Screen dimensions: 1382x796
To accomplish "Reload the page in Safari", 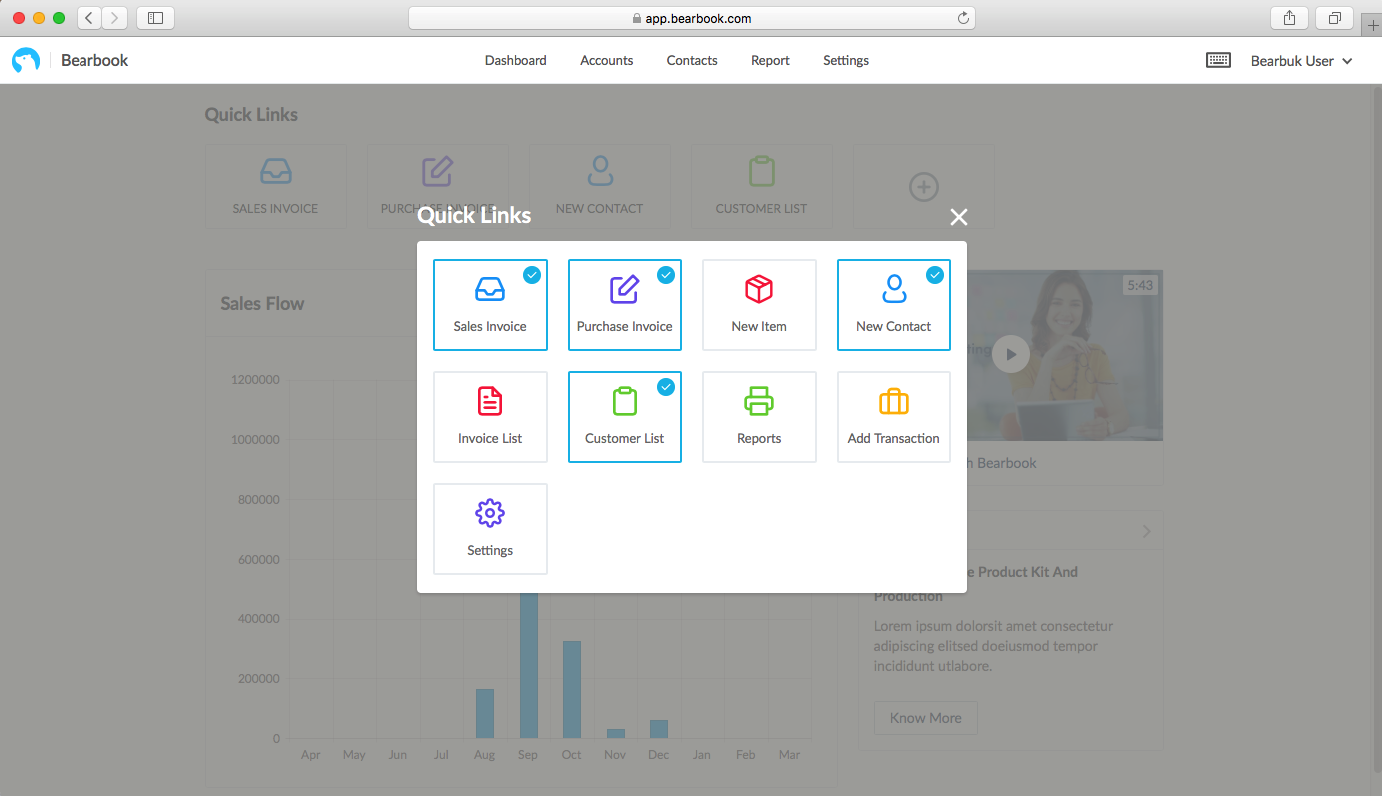I will point(963,18).
